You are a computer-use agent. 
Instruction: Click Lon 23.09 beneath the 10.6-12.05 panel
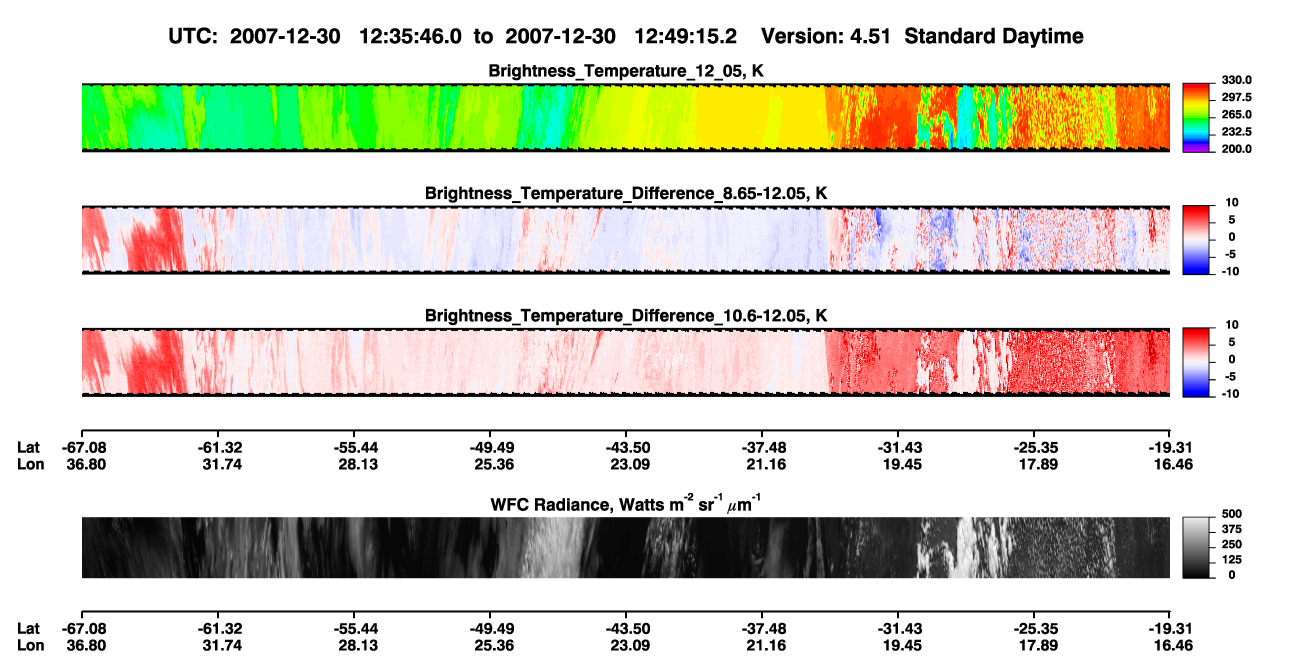coord(628,463)
